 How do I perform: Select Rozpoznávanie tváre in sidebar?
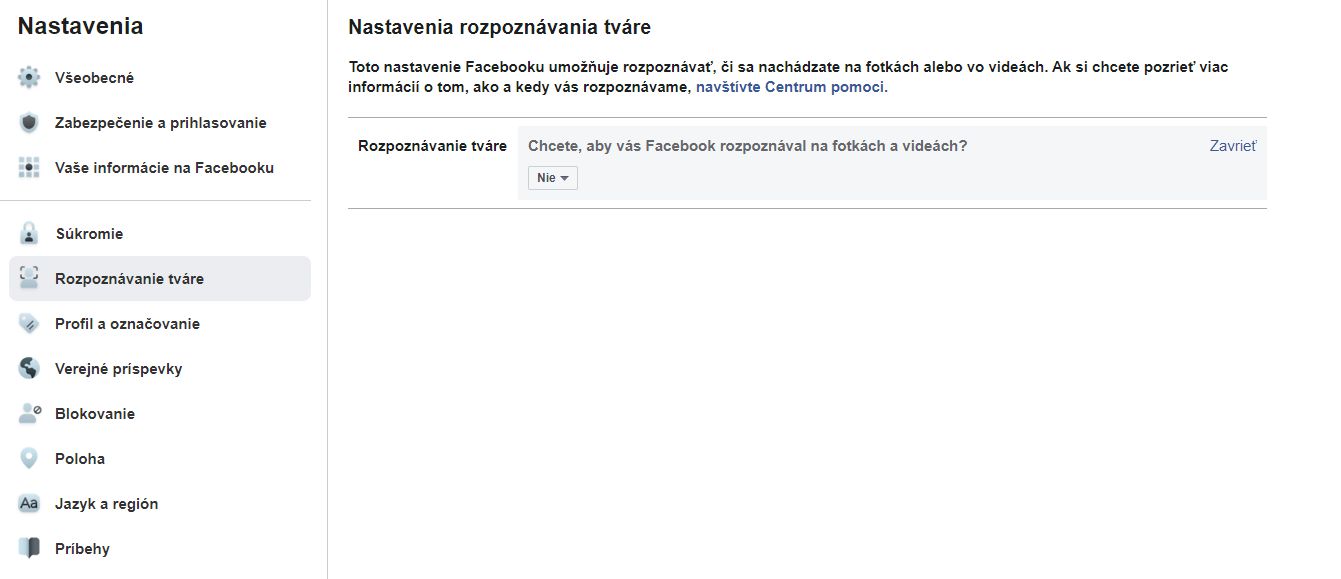[x=160, y=279]
